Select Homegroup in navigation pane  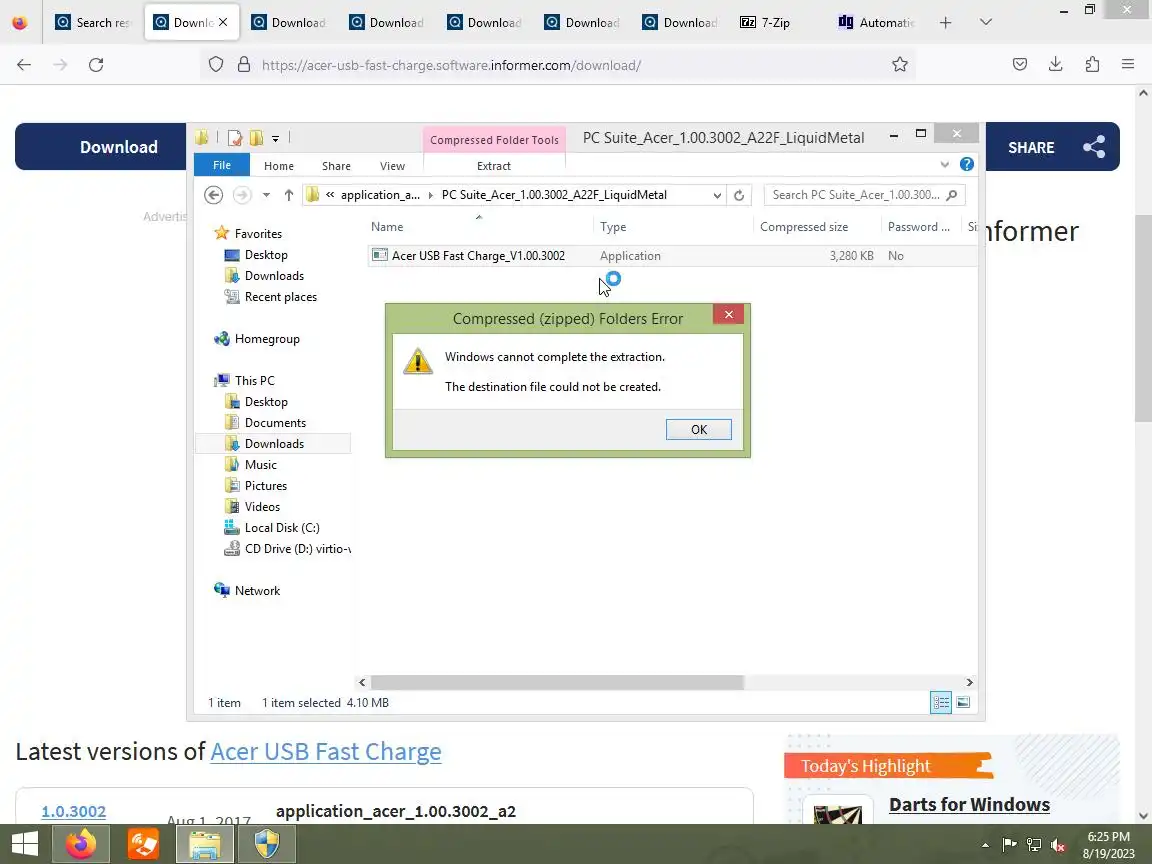tap(267, 339)
